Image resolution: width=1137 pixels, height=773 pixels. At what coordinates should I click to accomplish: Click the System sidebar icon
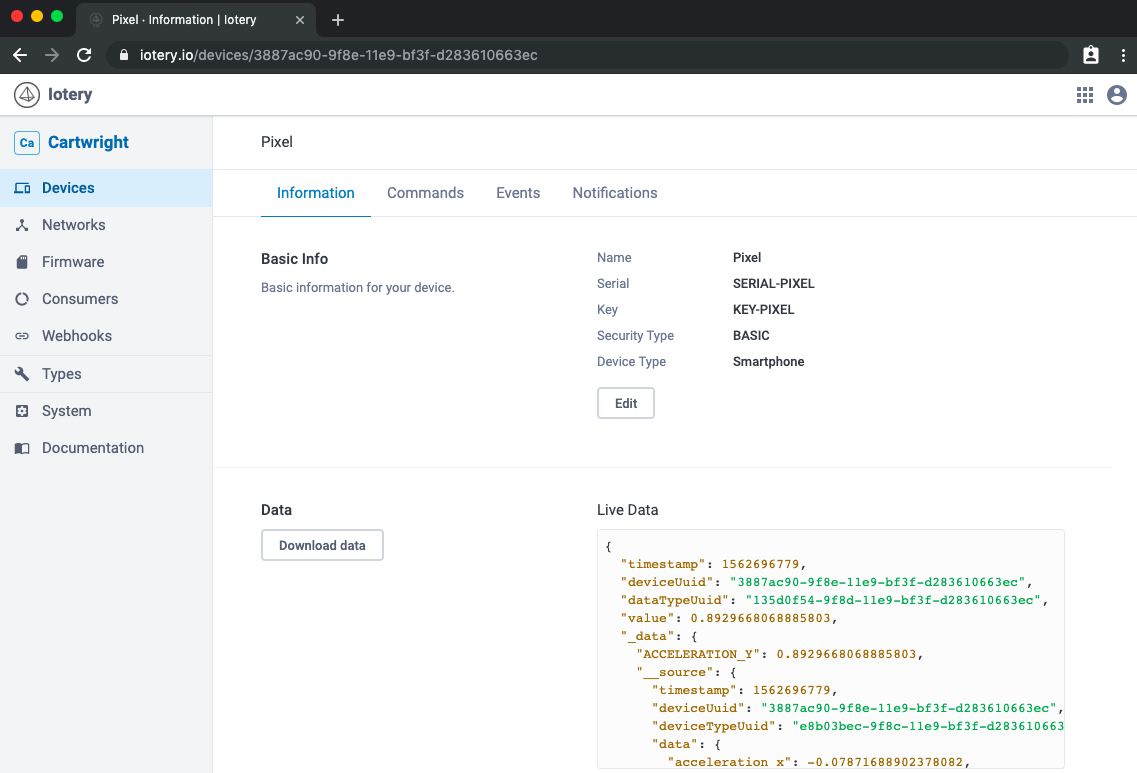tap(22, 411)
